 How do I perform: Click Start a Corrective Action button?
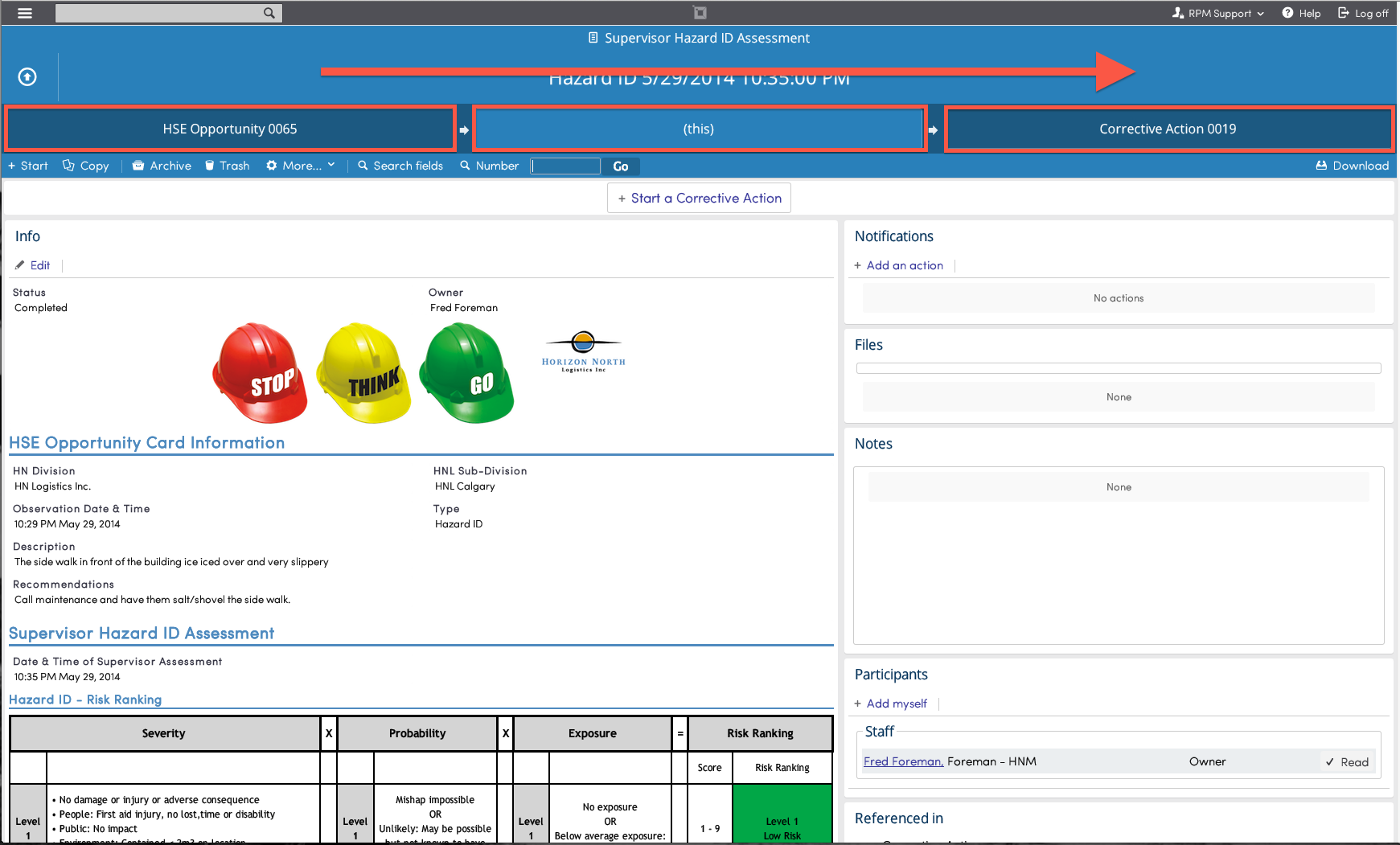point(699,198)
